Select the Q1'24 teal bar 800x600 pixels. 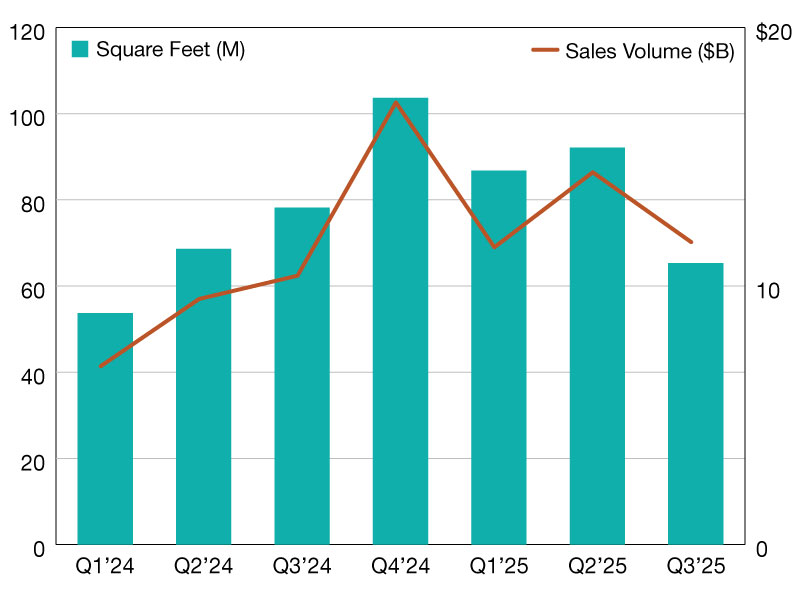(105, 429)
